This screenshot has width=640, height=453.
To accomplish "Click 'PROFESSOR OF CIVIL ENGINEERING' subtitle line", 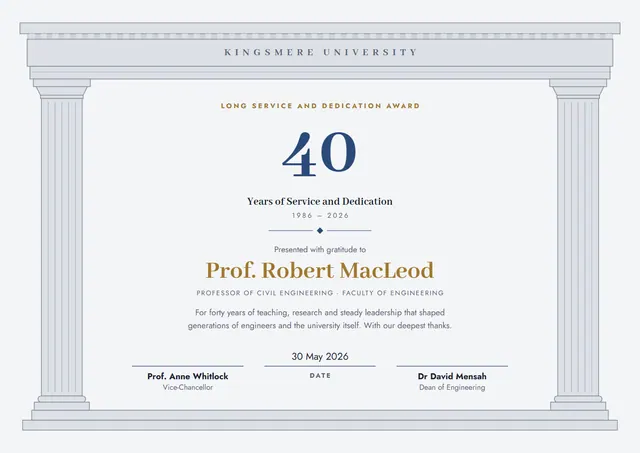I will click(320, 293).
